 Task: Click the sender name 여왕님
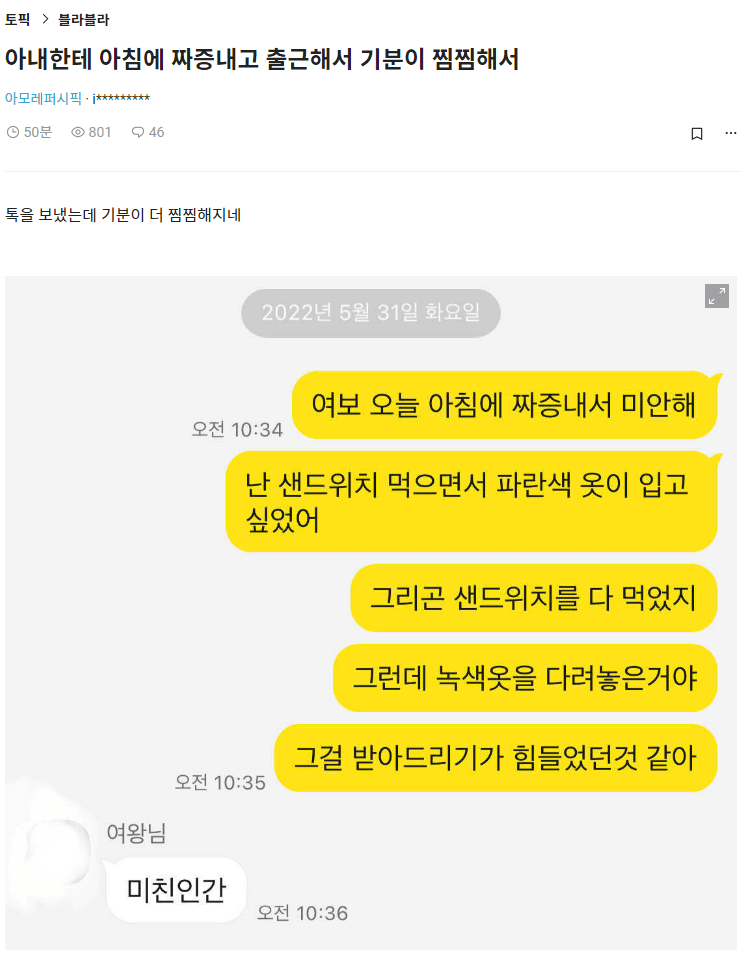coord(136,833)
